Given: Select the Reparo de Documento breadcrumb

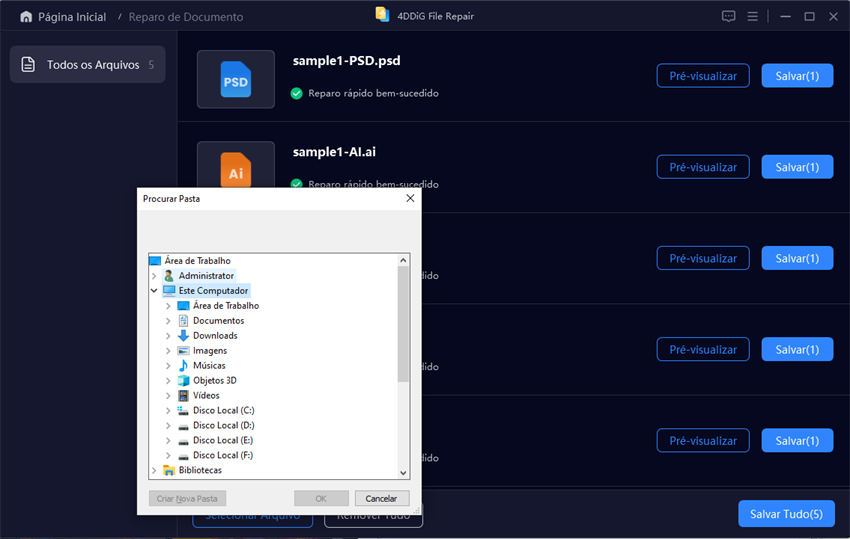Looking at the screenshot, I should coord(185,17).
